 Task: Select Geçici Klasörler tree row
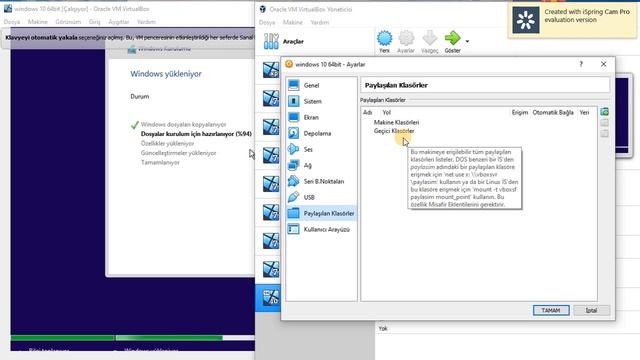click(394, 131)
